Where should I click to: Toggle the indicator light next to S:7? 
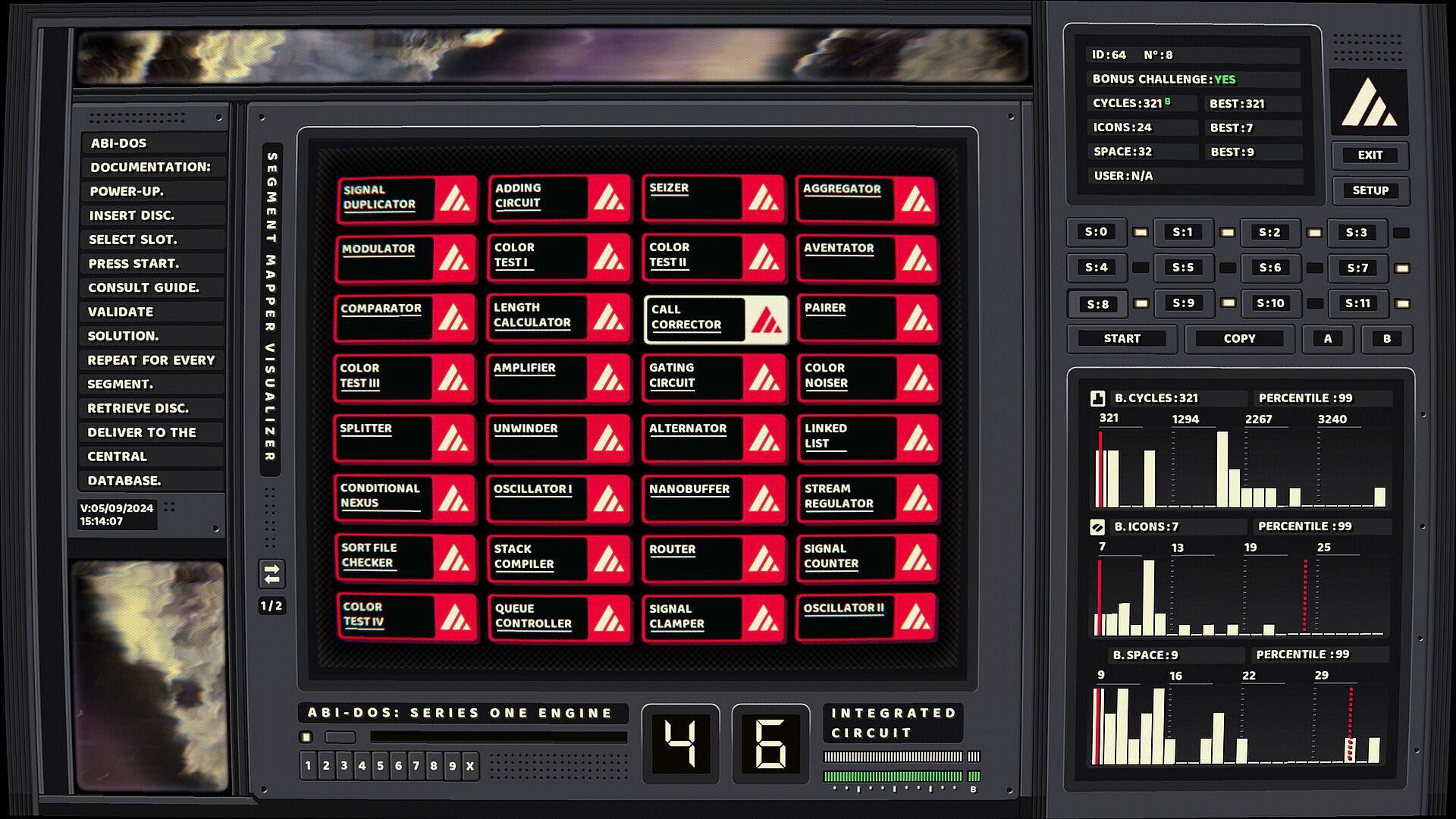1402,268
